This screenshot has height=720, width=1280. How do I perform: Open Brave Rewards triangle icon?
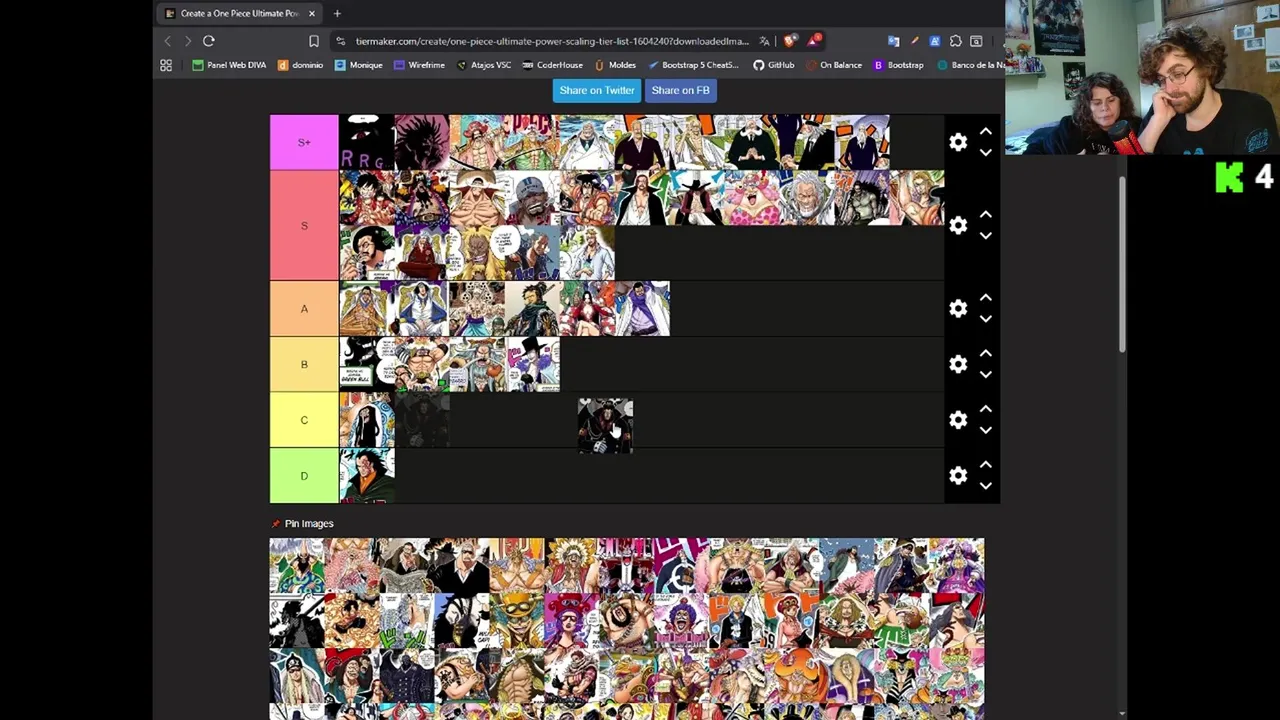[815, 40]
